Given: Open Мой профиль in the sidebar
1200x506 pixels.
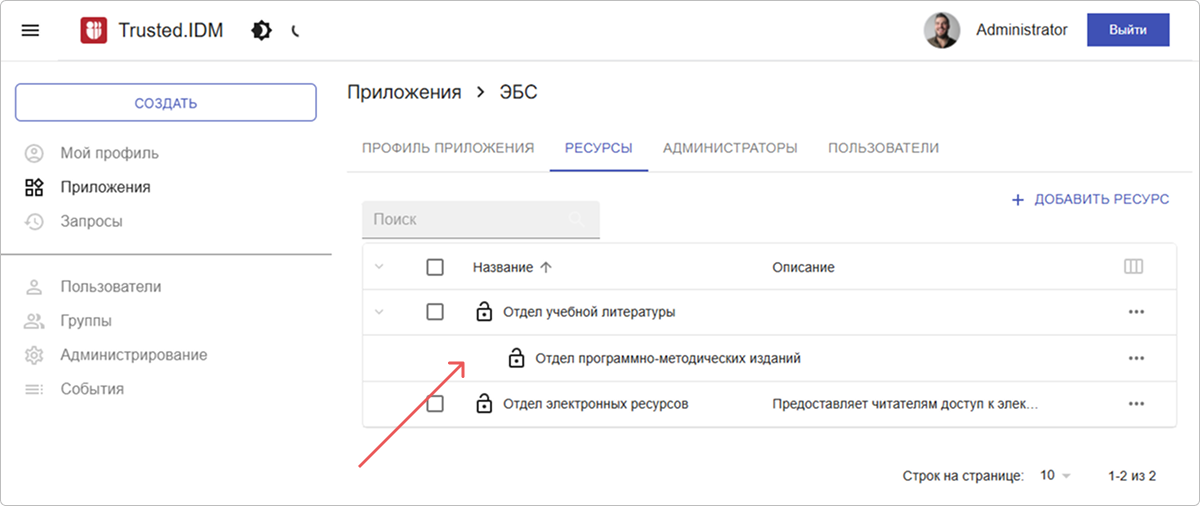Looking at the screenshot, I should 109,153.
